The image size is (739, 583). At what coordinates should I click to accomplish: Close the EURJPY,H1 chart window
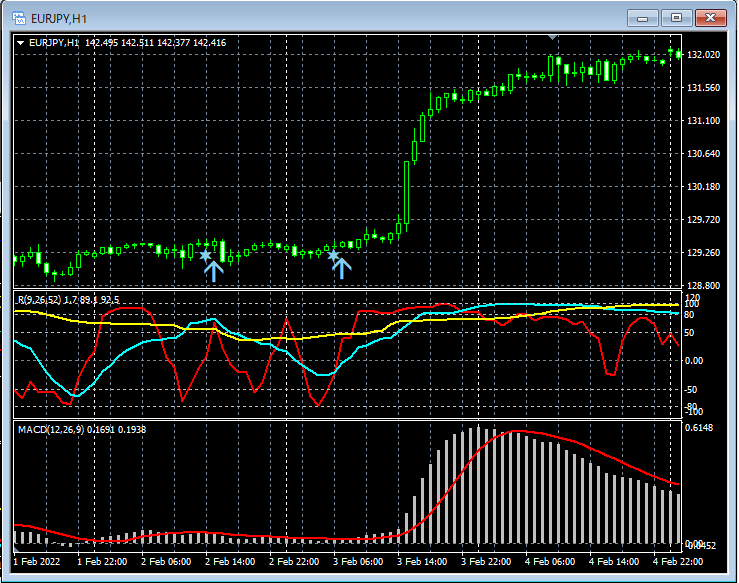click(x=711, y=17)
